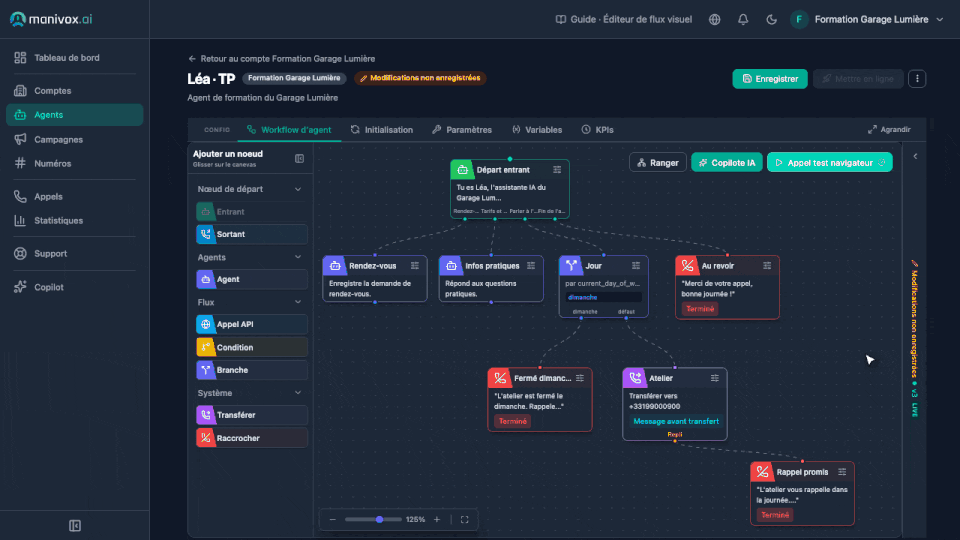This screenshot has width=960, height=540.
Task: Open Copilote IA
Action: click(727, 163)
